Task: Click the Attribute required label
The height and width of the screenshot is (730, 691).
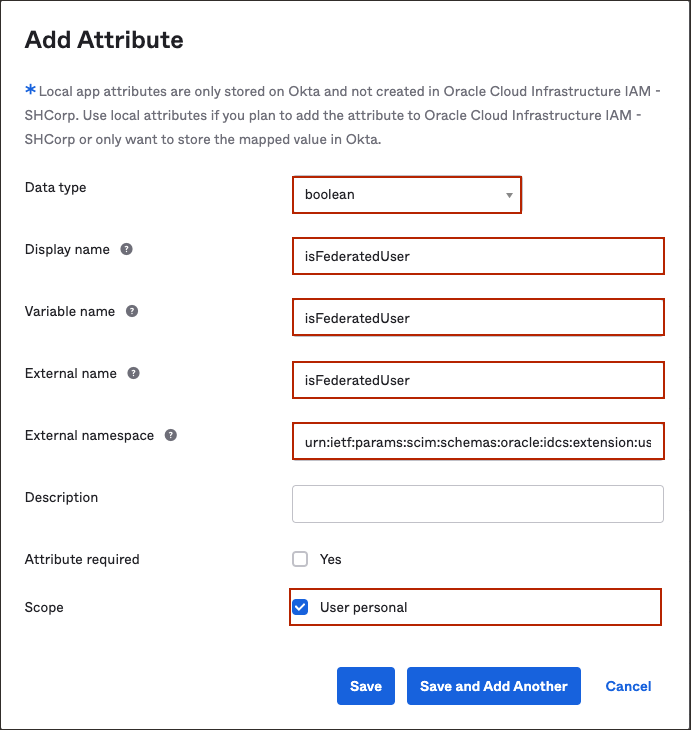Action: (x=82, y=559)
